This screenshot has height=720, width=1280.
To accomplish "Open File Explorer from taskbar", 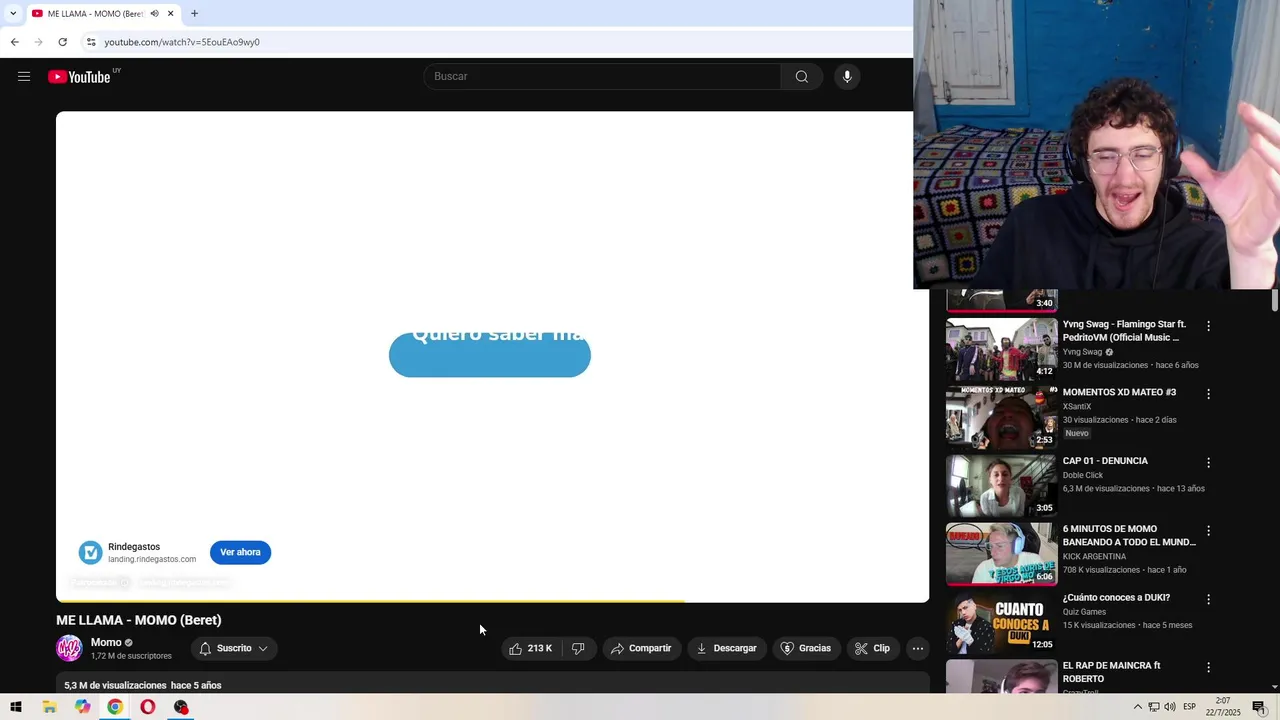I will tap(49, 707).
